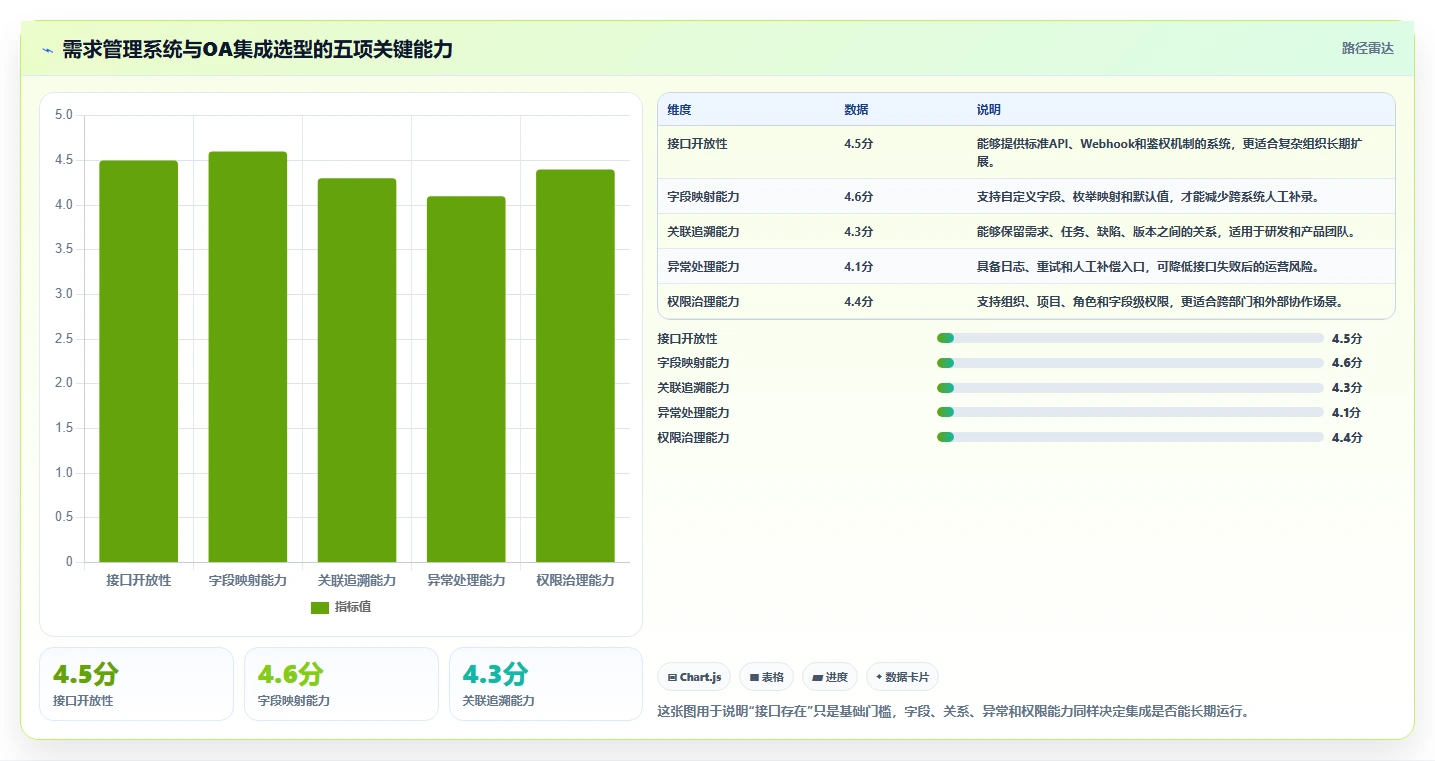Click the 5.0 y-axis label
The height and width of the screenshot is (761, 1435).
point(64,116)
